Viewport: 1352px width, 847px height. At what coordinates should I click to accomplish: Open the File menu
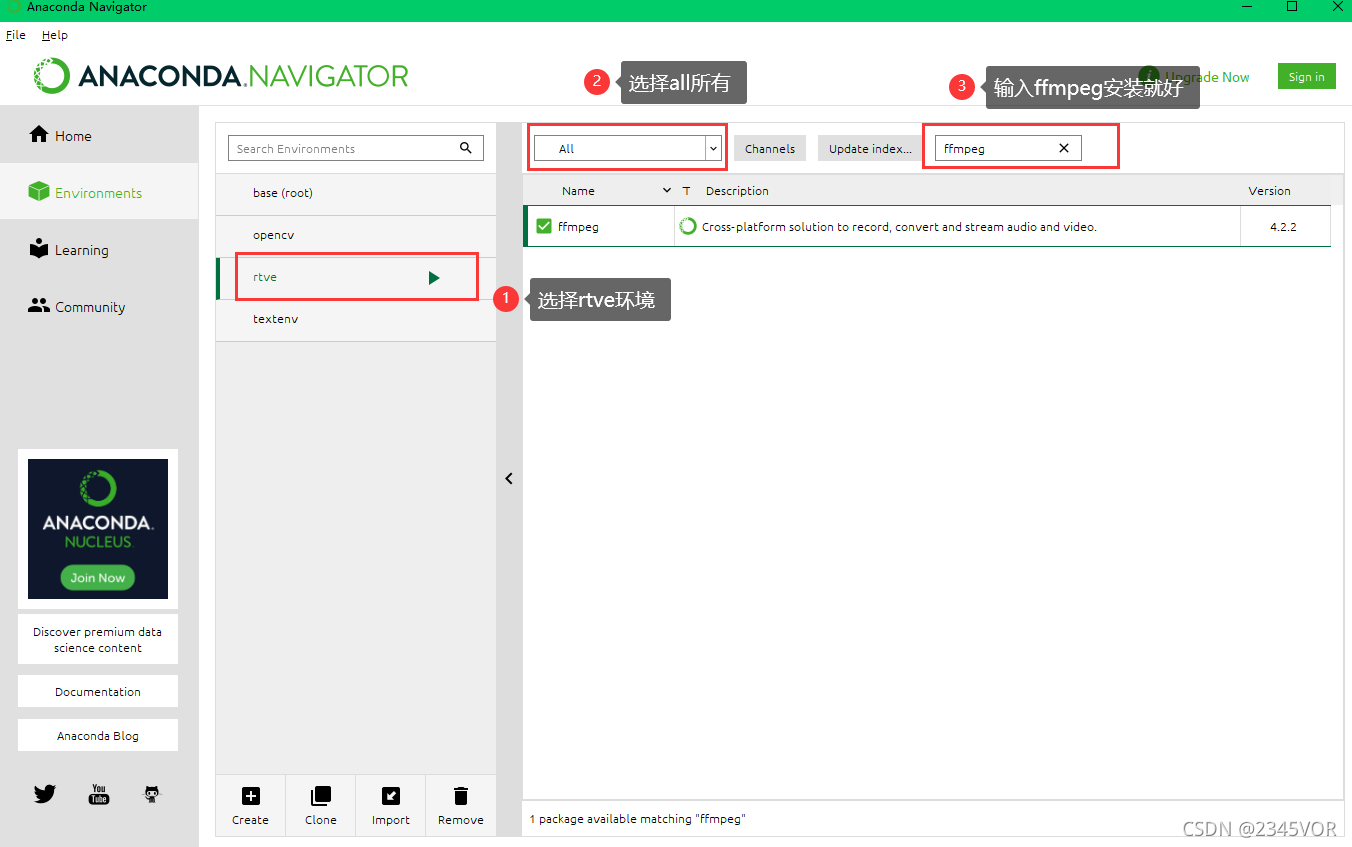click(x=16, y=35)
